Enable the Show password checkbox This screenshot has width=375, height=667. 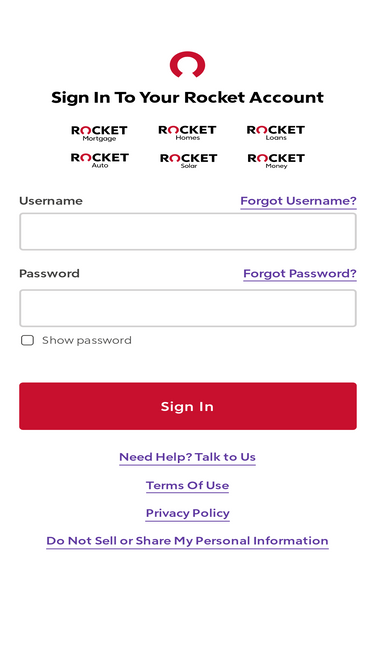click(28, 340)
